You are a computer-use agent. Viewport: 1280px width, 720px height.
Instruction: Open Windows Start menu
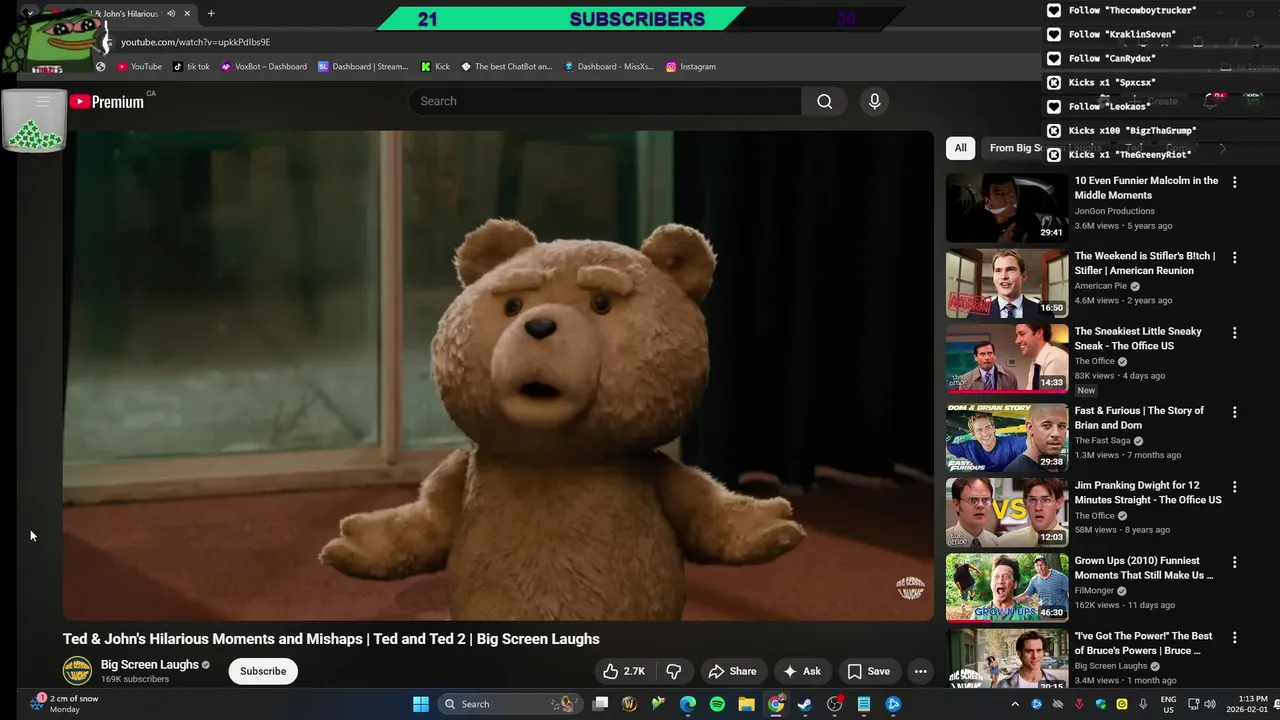pyautogui.click(x=420, y=704)
